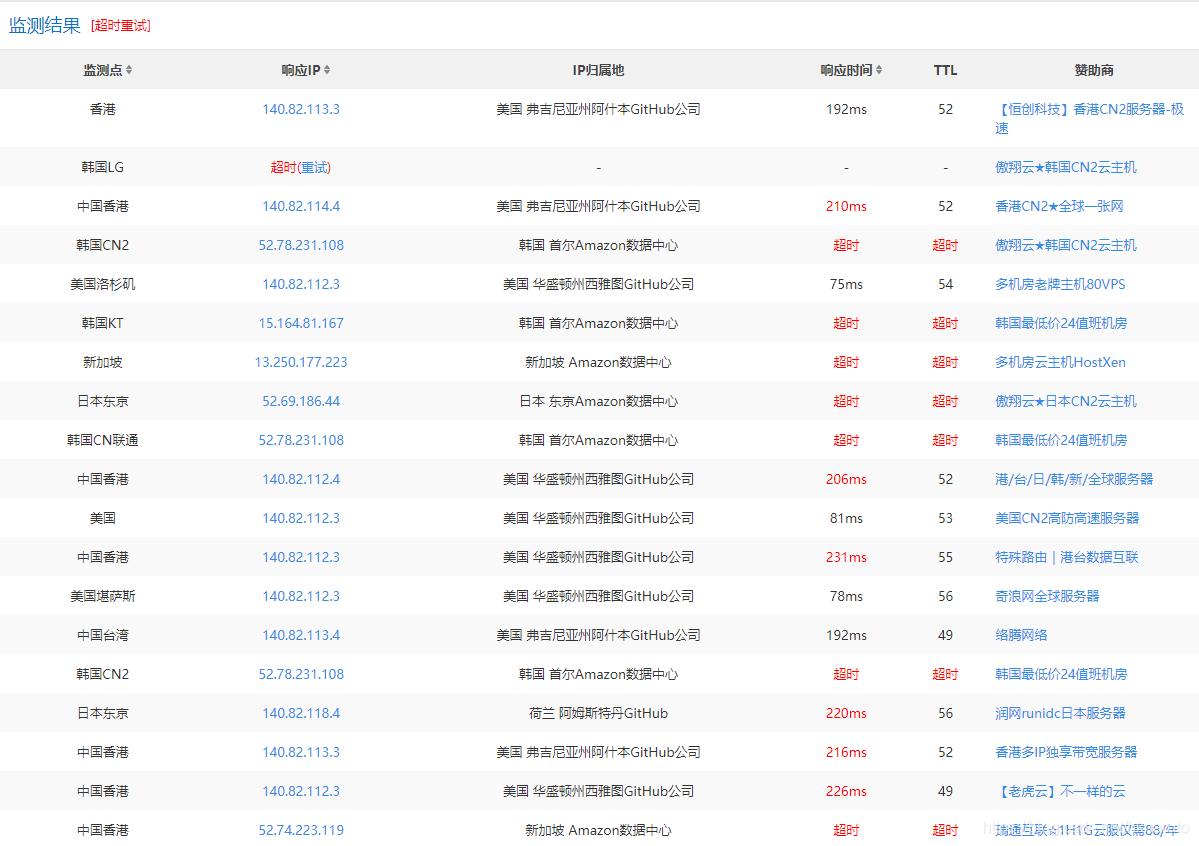Open sponsor 香港CN2★全球一张网 link
The image size is (1199, 846).
1059,206
